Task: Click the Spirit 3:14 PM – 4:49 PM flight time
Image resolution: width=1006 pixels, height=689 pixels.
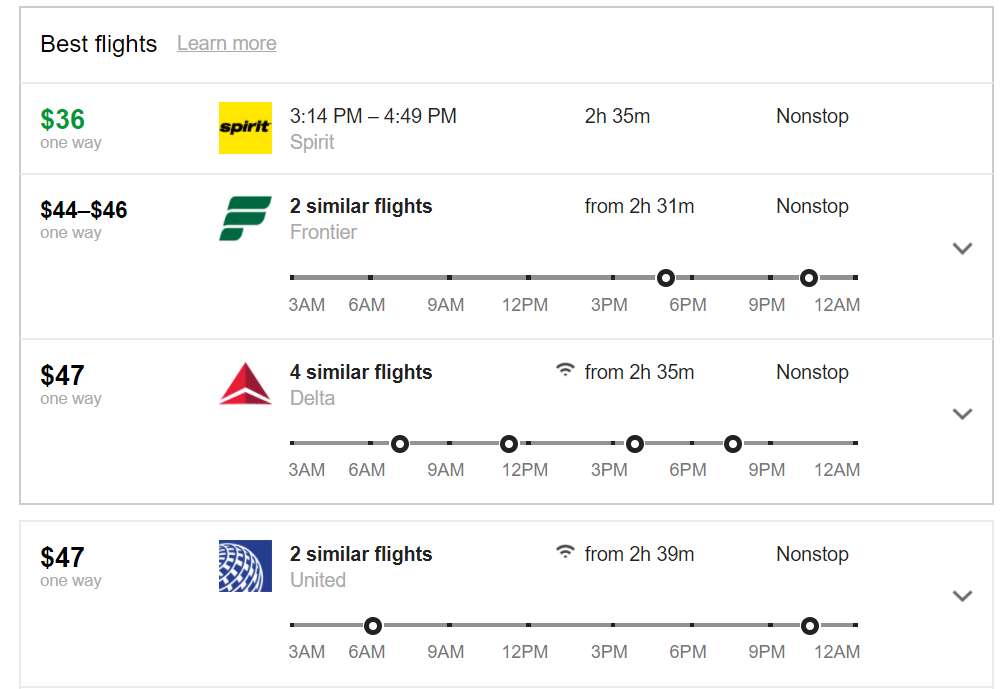Action: [x=373, y=116]
